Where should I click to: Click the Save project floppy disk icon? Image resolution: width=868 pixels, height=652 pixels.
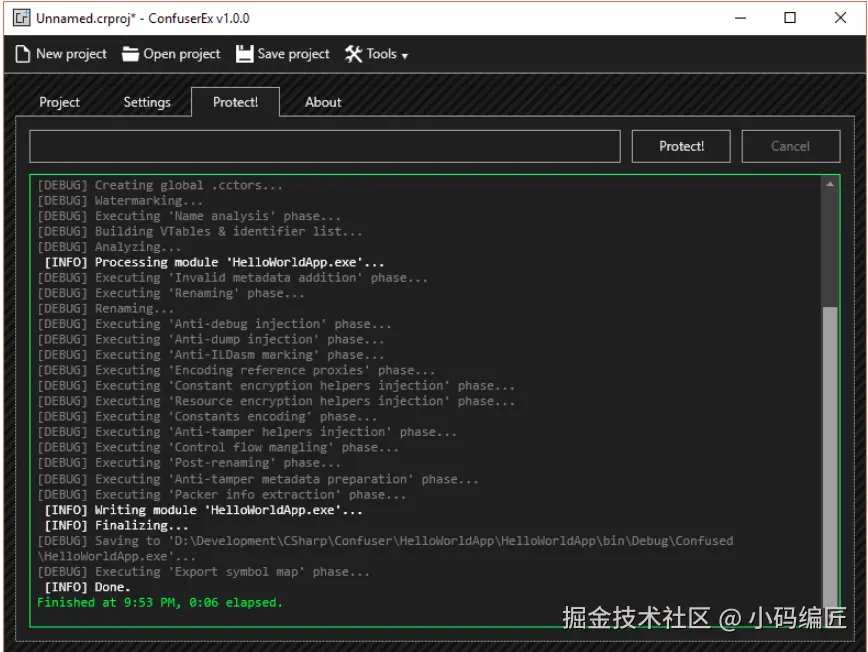[244, 54]
